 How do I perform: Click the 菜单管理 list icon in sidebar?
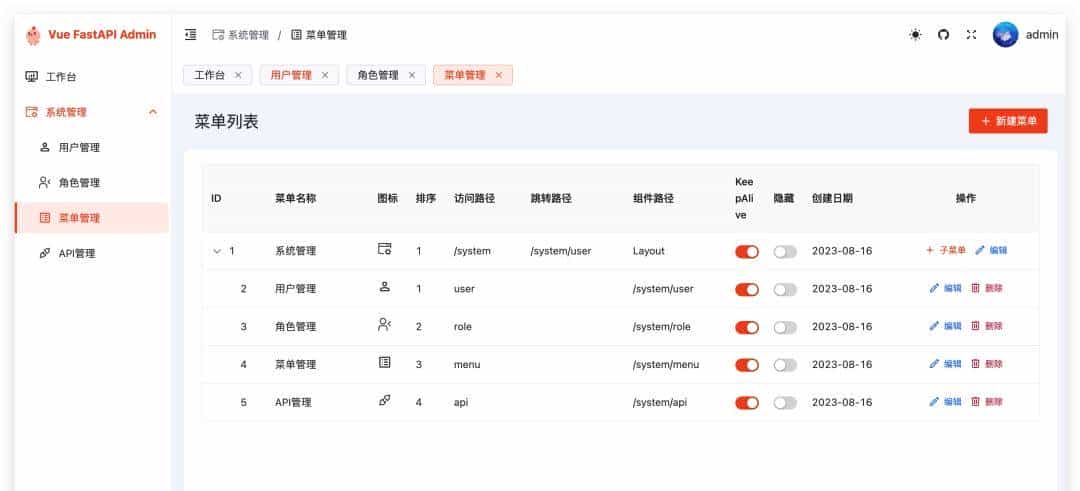(x=45, y=218)
